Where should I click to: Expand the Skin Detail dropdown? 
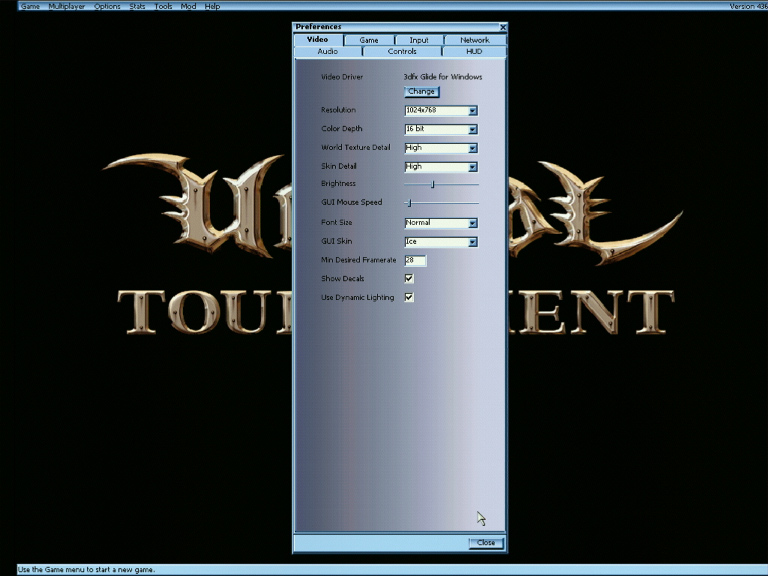(473, 167)
